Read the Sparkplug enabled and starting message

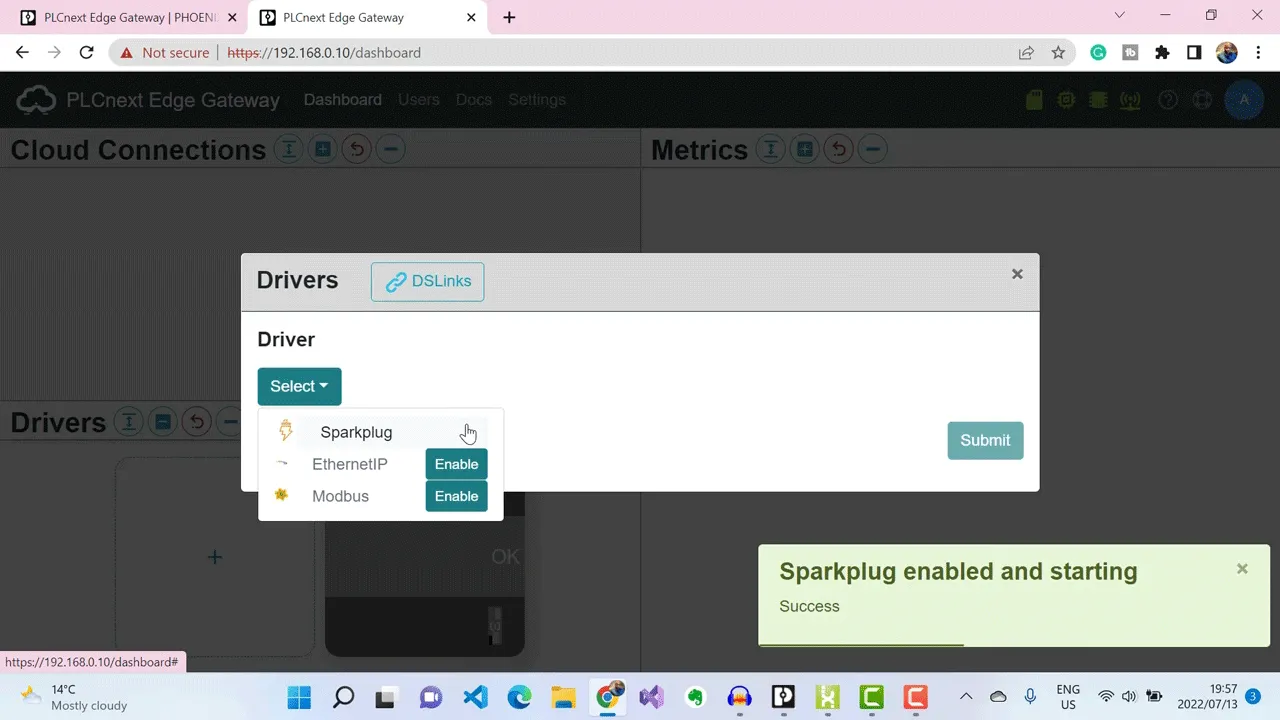coord(958,572)
